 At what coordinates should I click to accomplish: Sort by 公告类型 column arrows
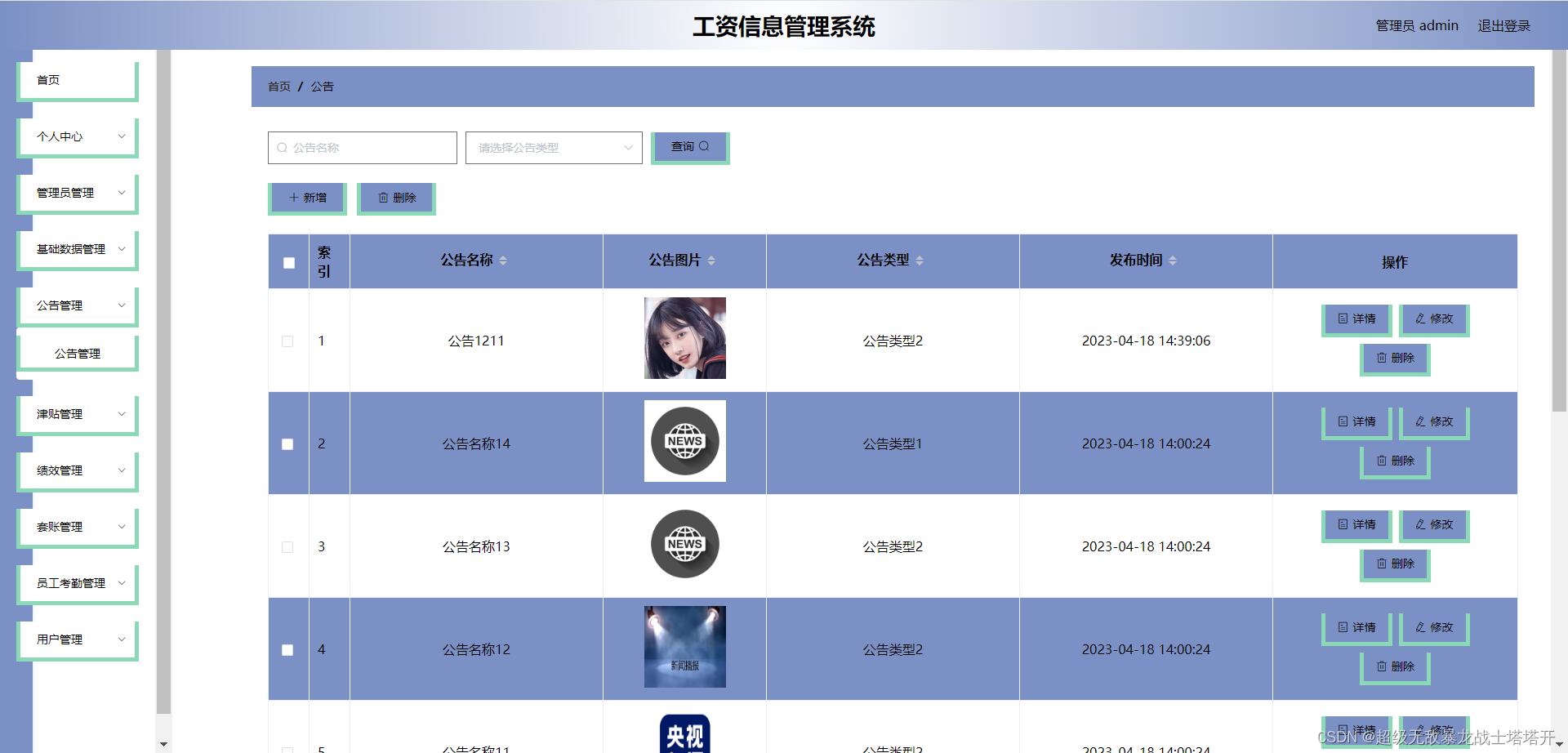click(x=920, y=261)
